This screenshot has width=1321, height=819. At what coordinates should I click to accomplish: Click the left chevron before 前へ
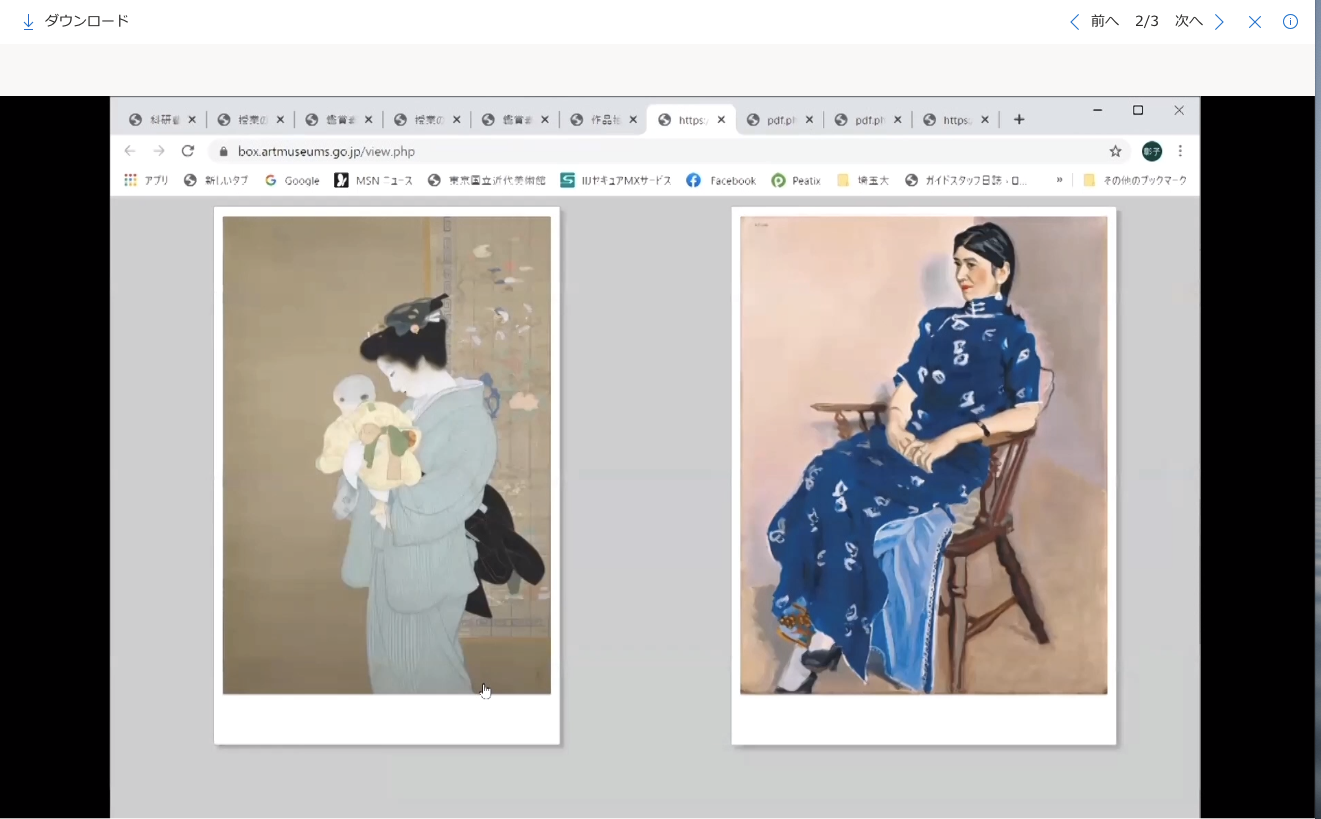pyautogui.click(x=1075, y=22)
